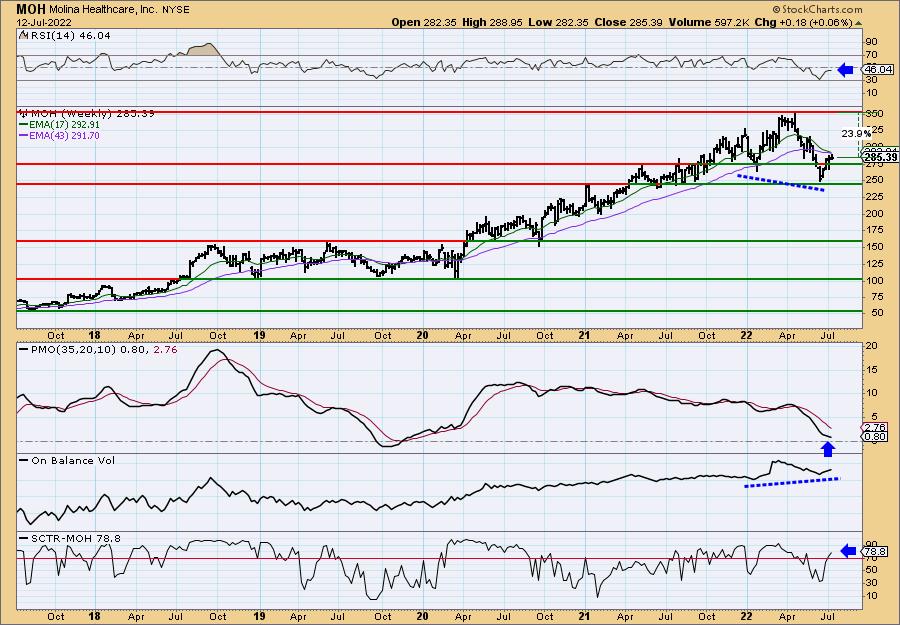Viewport: 900px width, 625px height.
Task: Click the 15 label on the PMO axis
Action: [871, 369]
